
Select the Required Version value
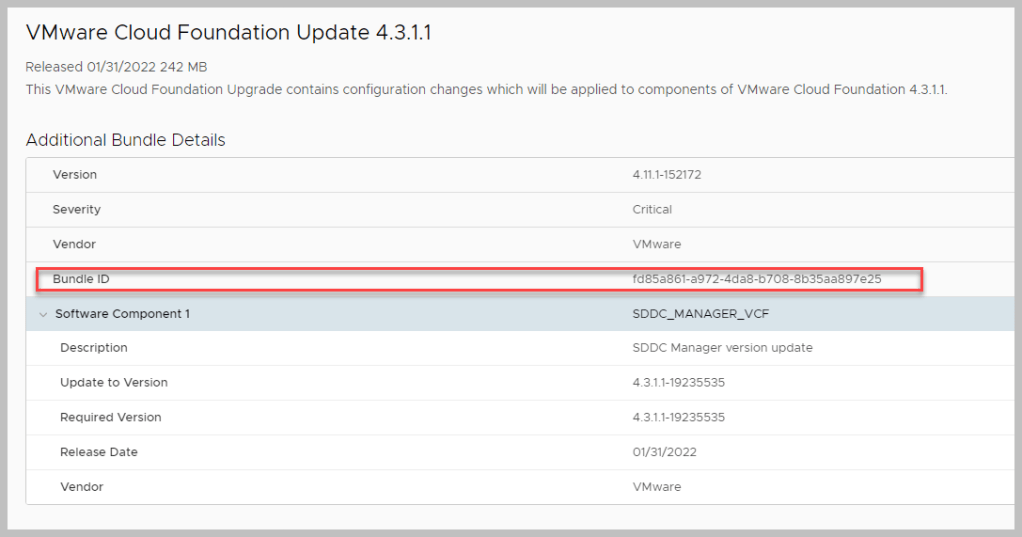(678, 418)
